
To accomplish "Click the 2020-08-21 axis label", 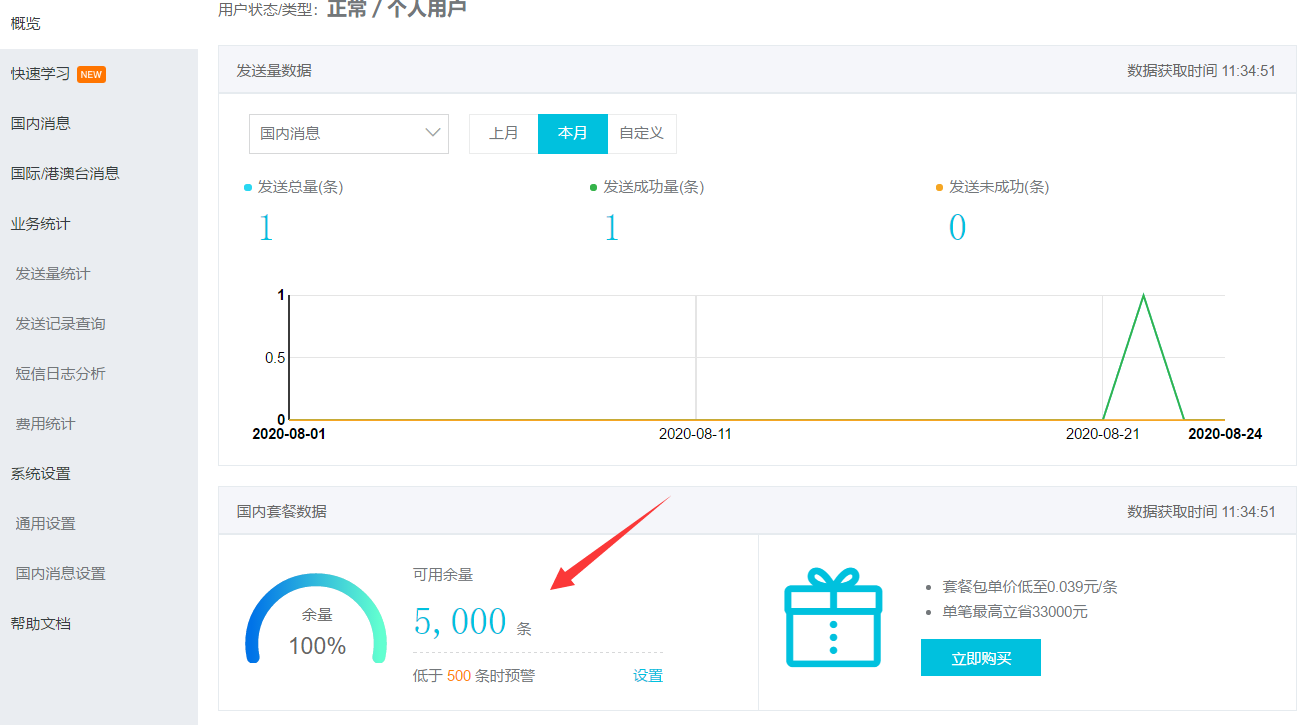I will [x=1102, y=434].
